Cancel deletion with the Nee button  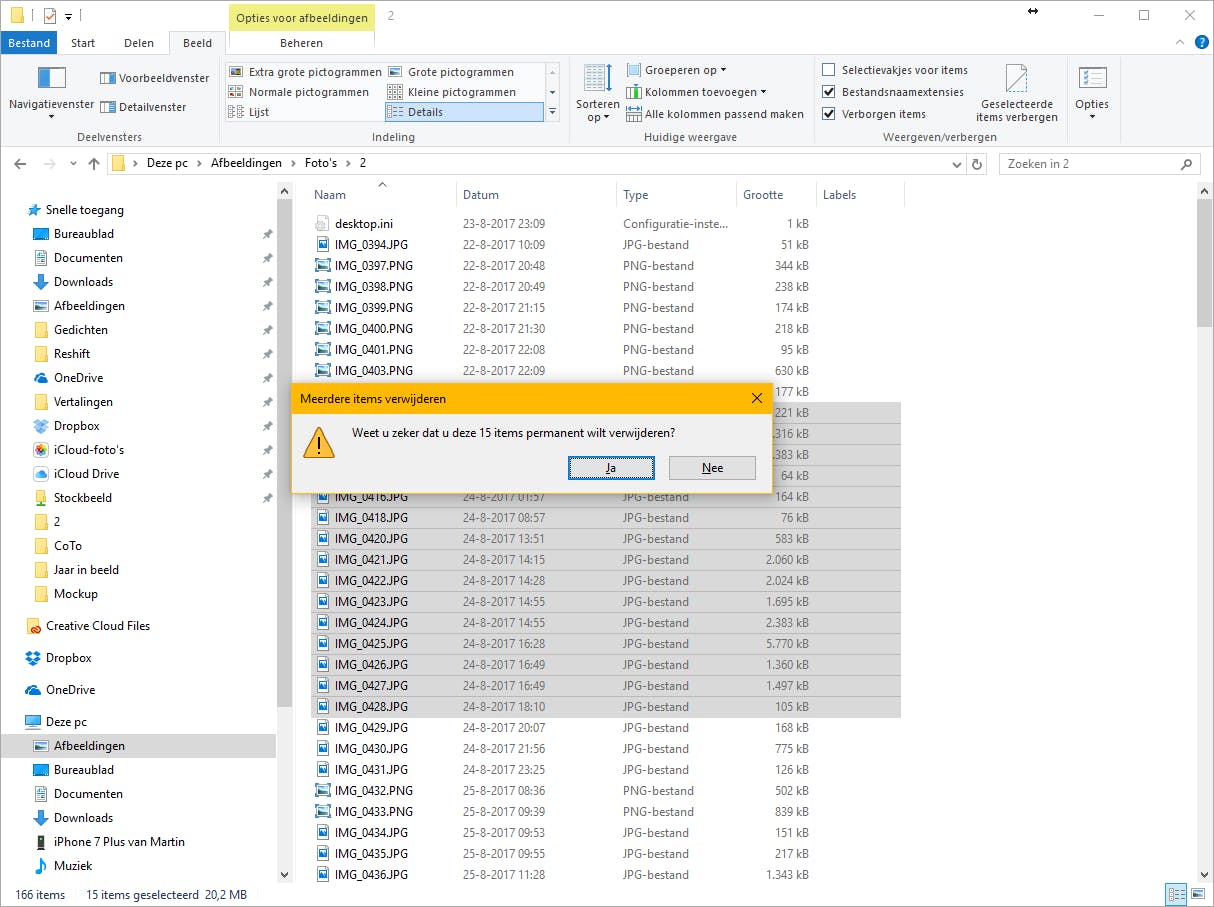point(712,468)
